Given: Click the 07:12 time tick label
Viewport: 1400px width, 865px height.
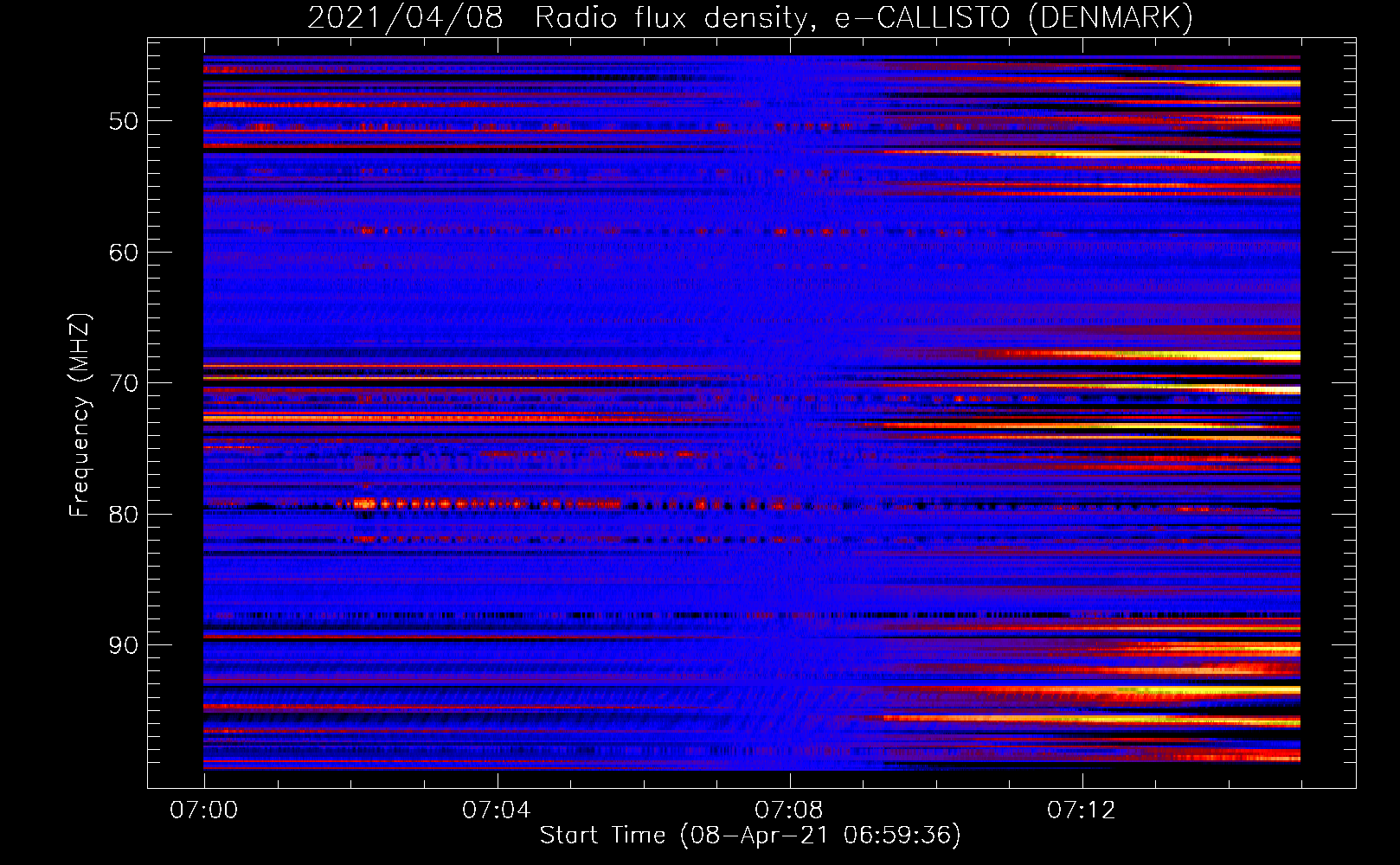Looking at the screenshot, I should (1082, 810).
